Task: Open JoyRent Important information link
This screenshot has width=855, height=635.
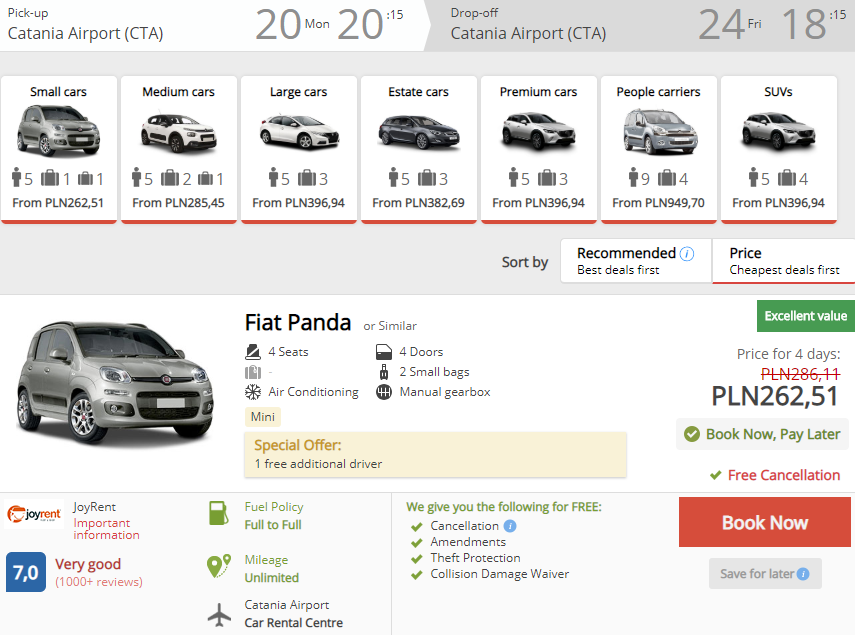Action: (106, 529)
